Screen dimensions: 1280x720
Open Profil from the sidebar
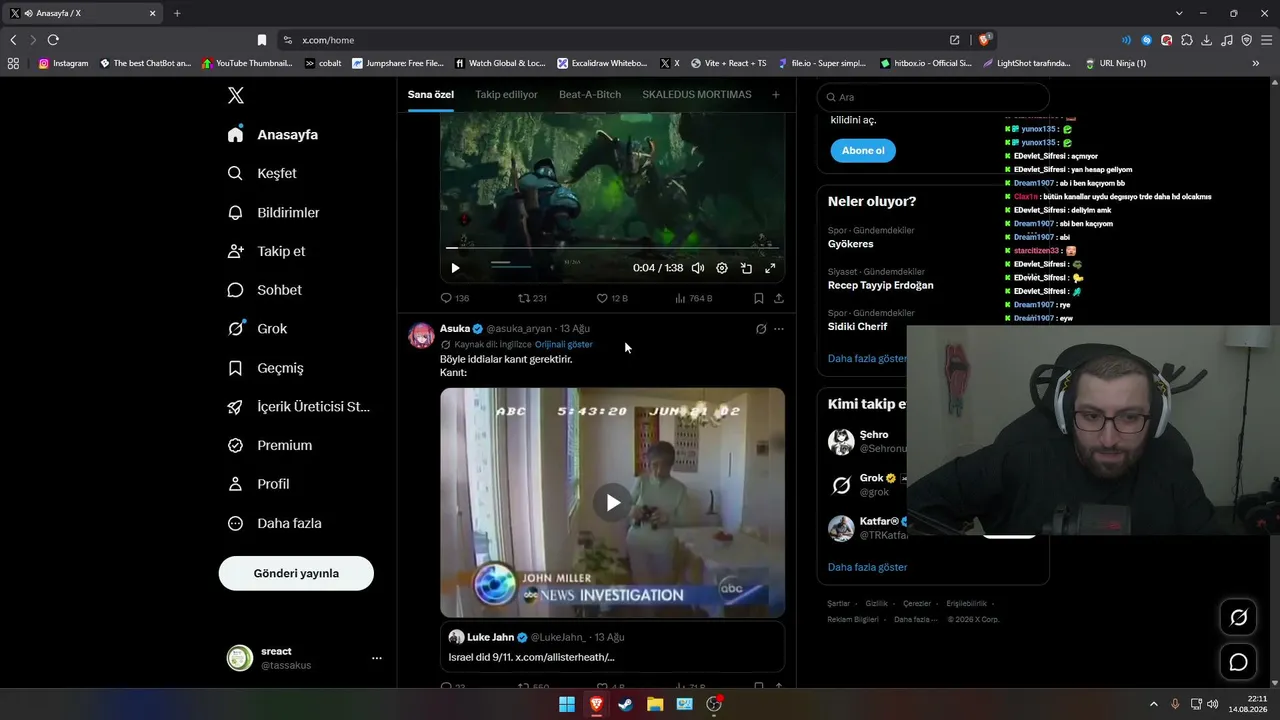click(259, 484)
